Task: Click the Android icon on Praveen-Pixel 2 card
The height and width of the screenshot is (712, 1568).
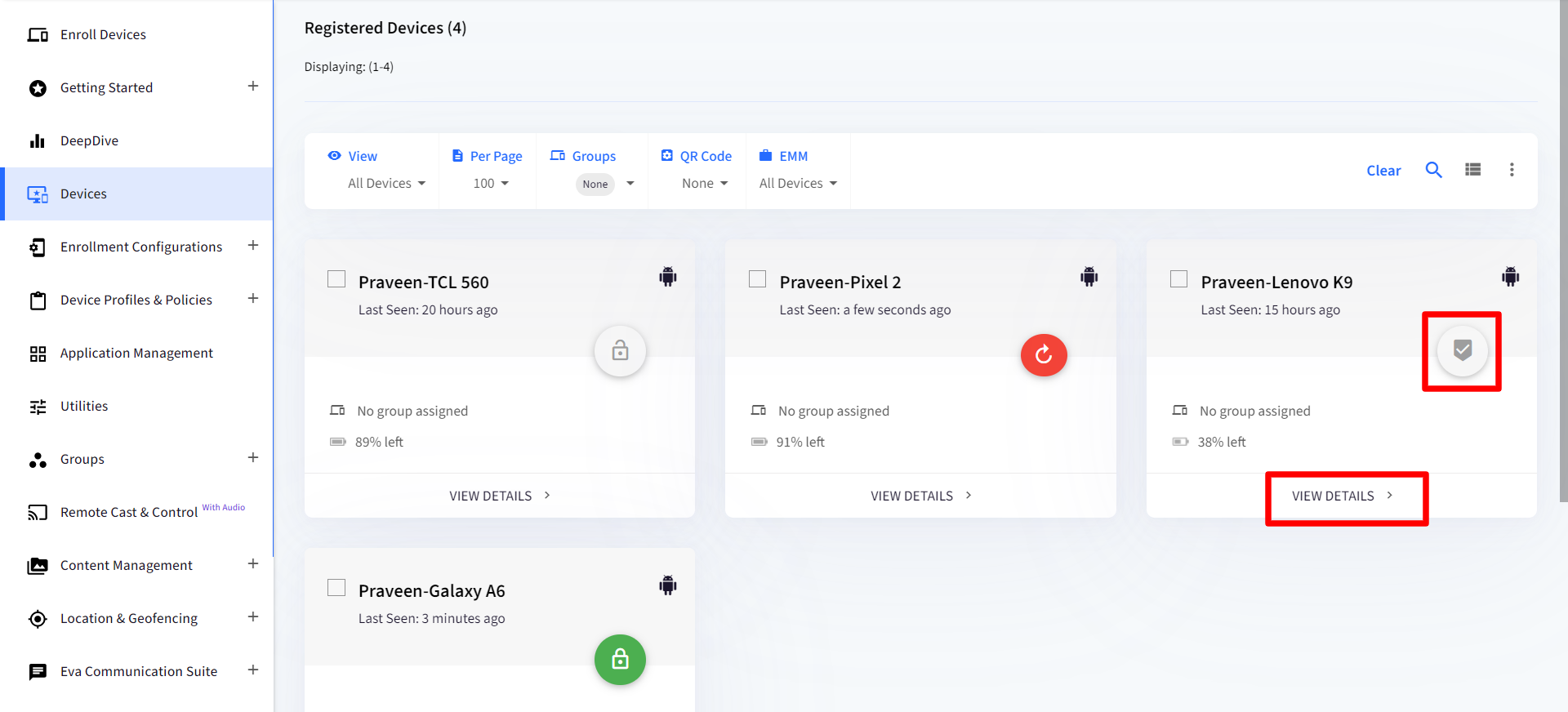Action: point(1089,277)
